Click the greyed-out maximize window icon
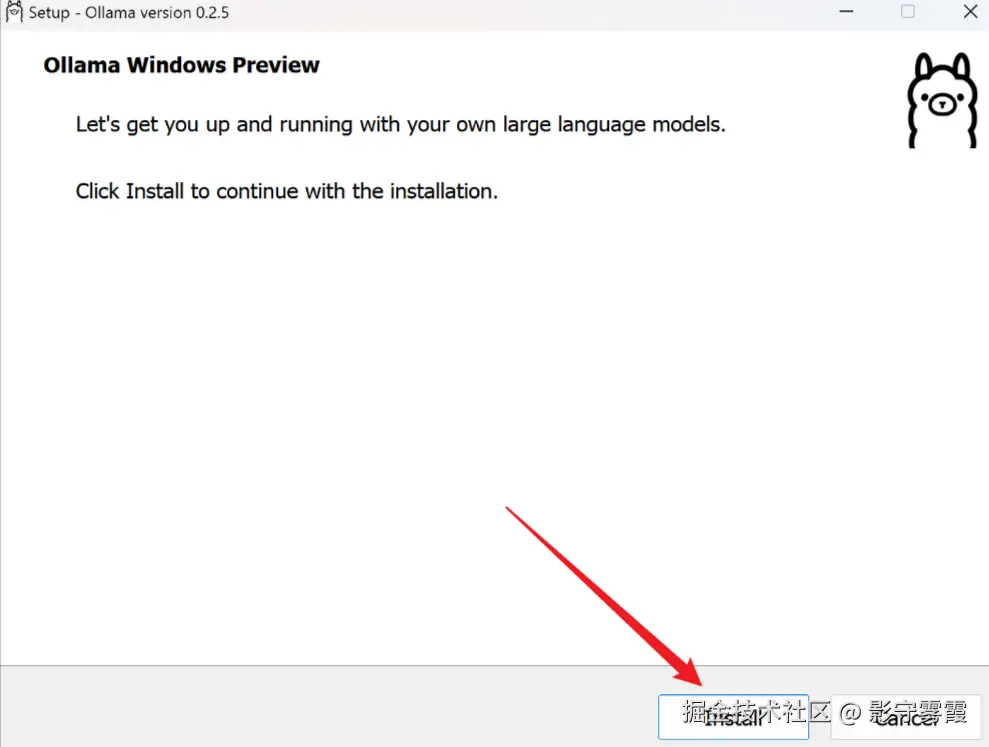 click(908, 11)
